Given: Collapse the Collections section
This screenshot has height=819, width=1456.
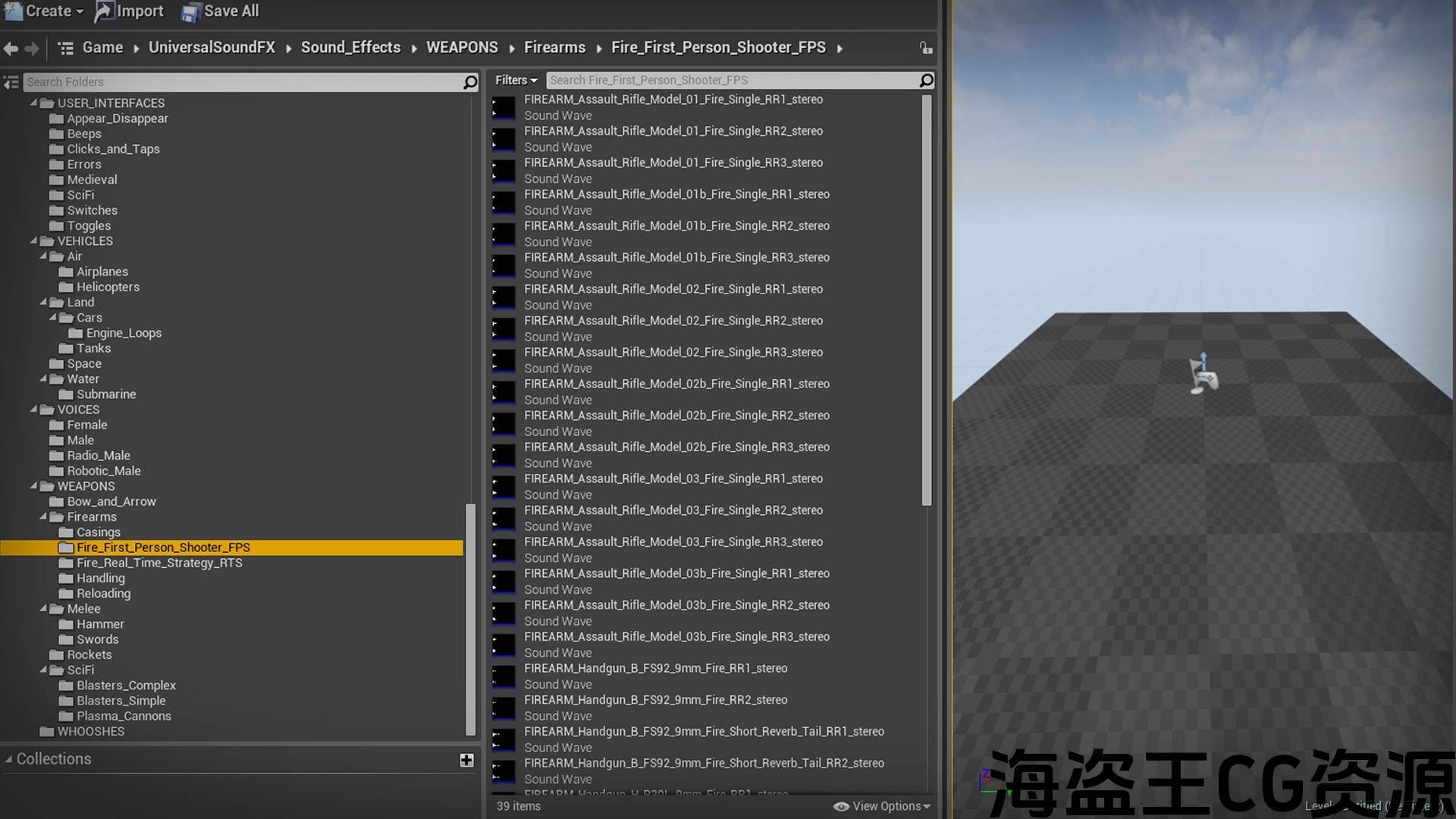Looking at the screenshot, I should [9, 759].
